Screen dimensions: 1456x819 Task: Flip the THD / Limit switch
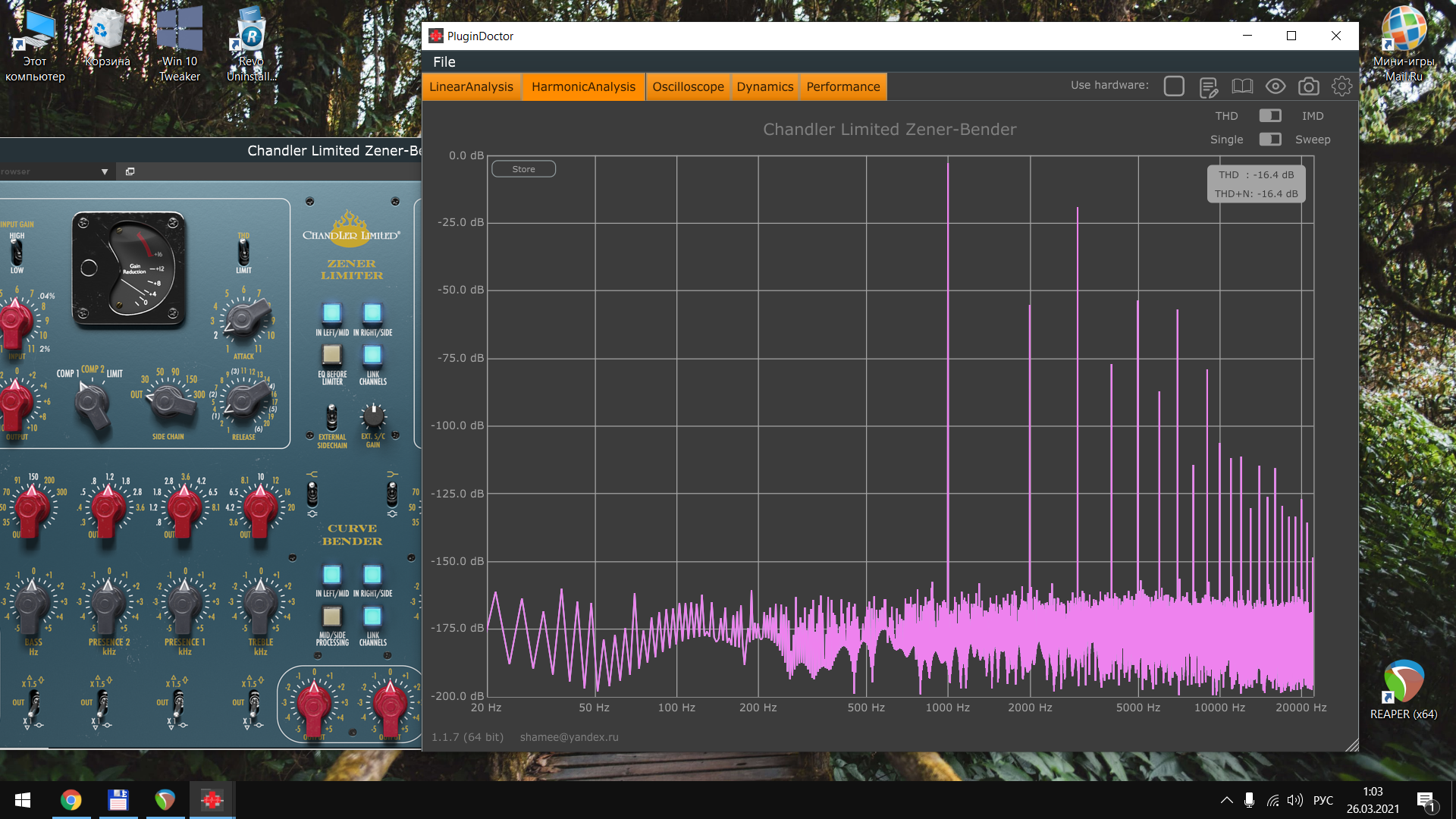point(243,253)
